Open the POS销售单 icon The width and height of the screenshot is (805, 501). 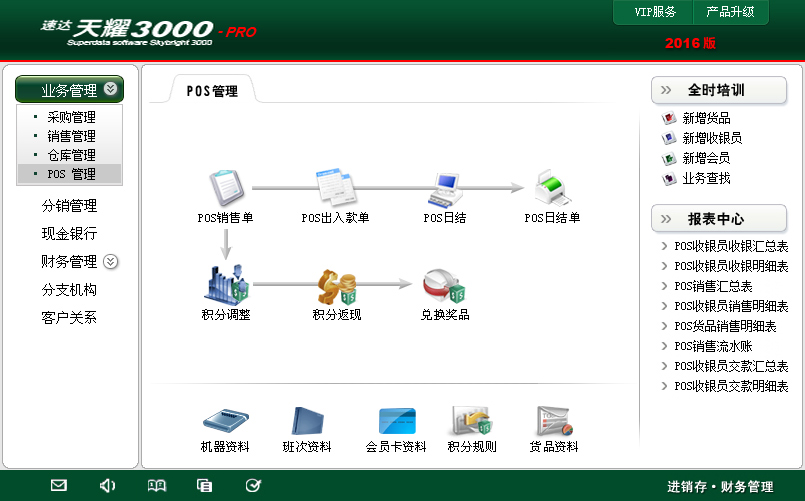[x=226, y=187]
